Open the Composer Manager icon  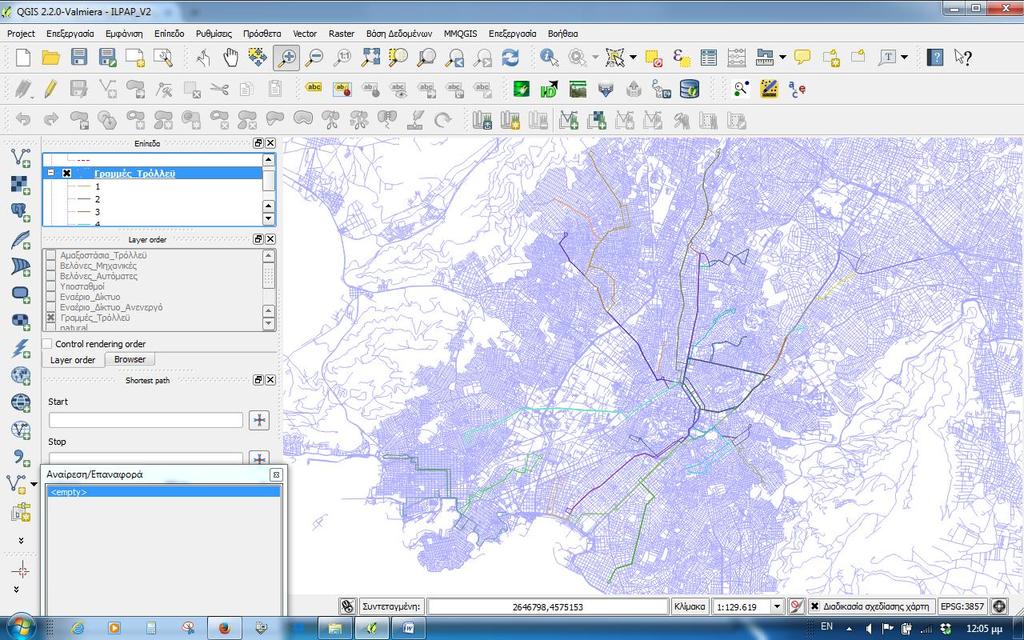pos(163,57)
